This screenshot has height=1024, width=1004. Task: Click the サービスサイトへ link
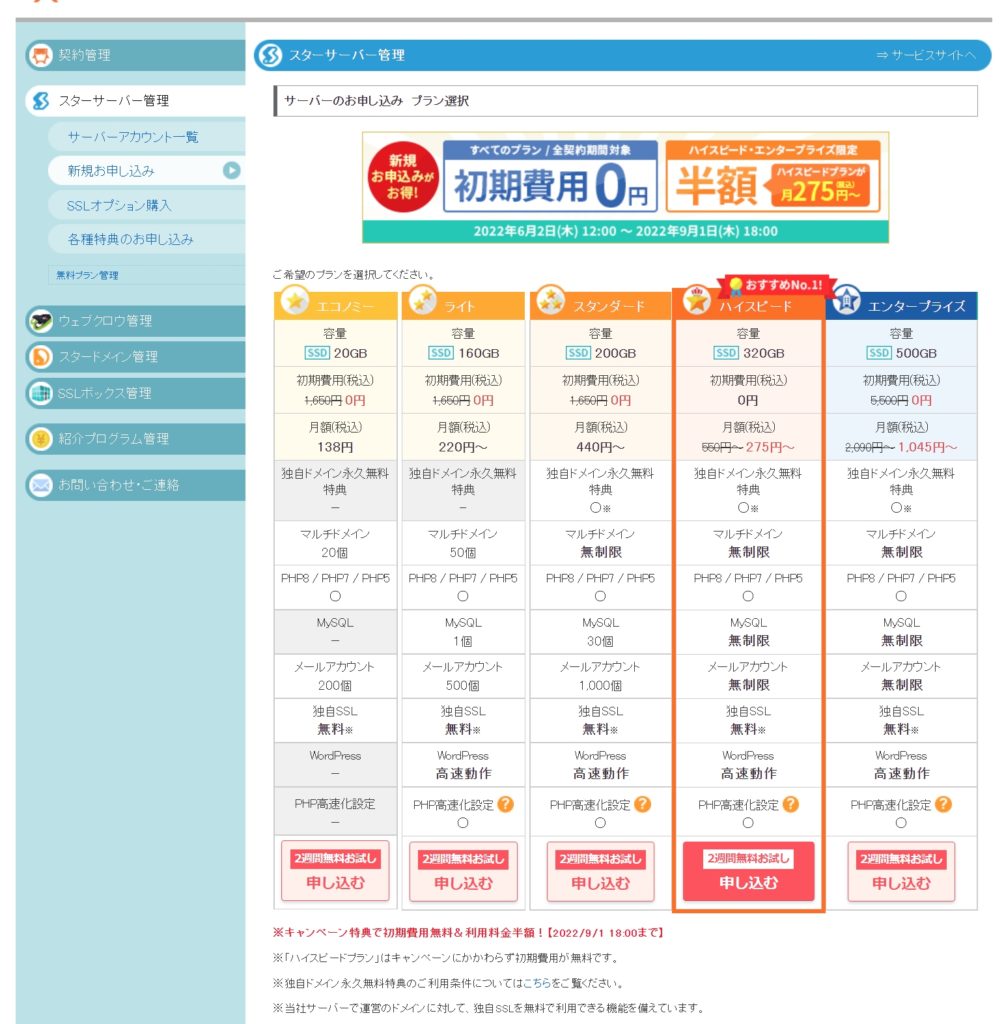(925, 56)
